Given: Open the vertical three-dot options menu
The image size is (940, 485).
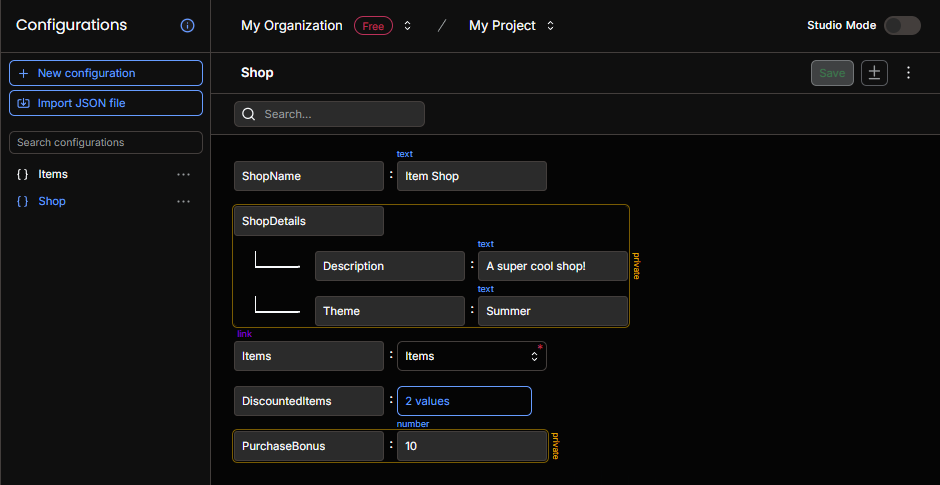Looking at the screenshot, I should (908, 73).
